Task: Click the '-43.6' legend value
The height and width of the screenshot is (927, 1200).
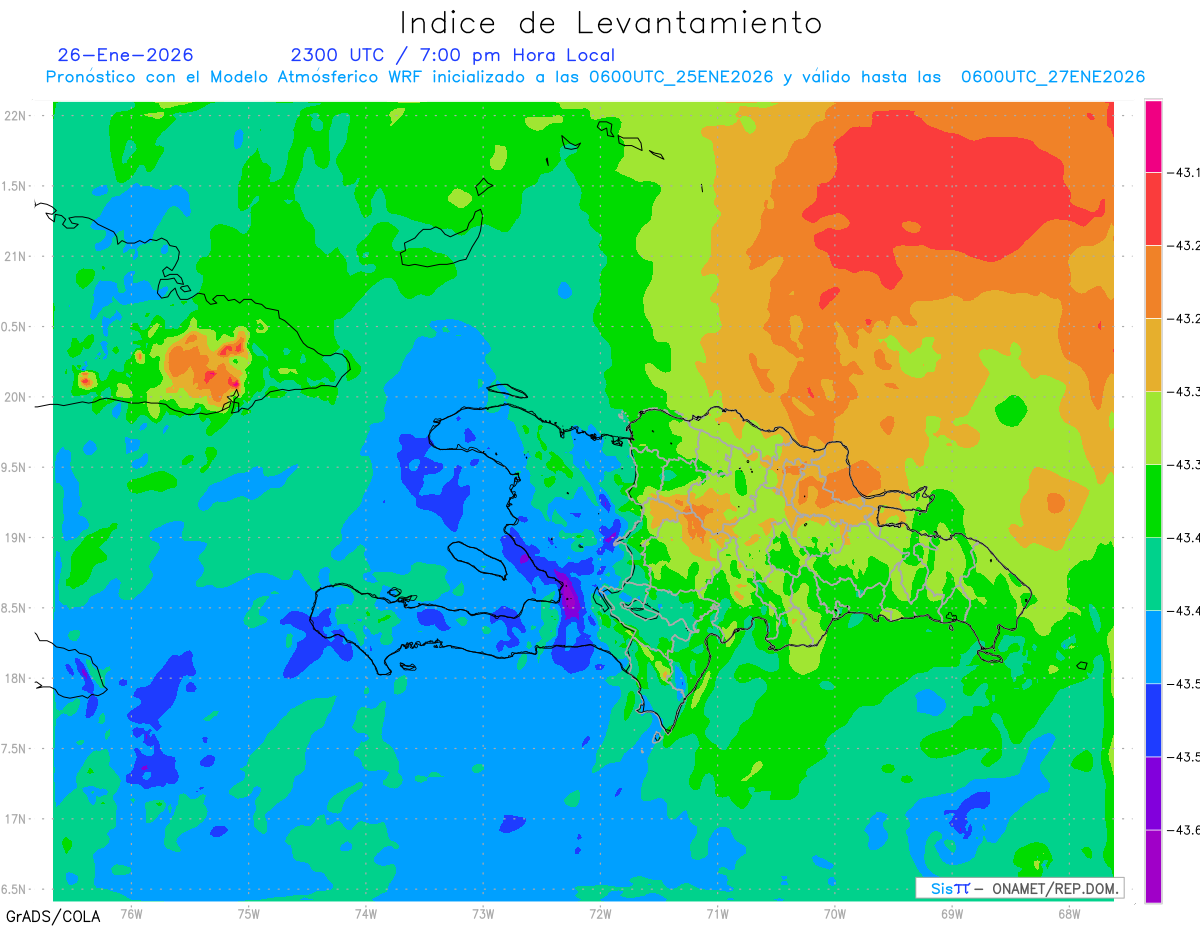Action: (1184, 830)
